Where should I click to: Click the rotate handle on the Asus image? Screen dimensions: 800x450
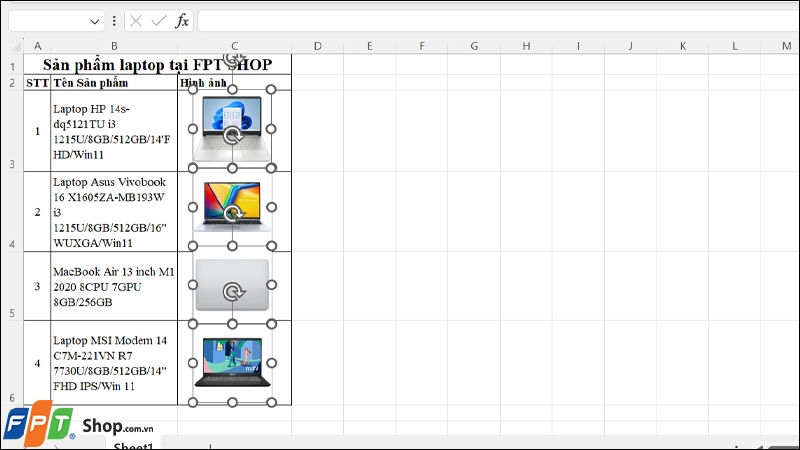coord(234,213)
